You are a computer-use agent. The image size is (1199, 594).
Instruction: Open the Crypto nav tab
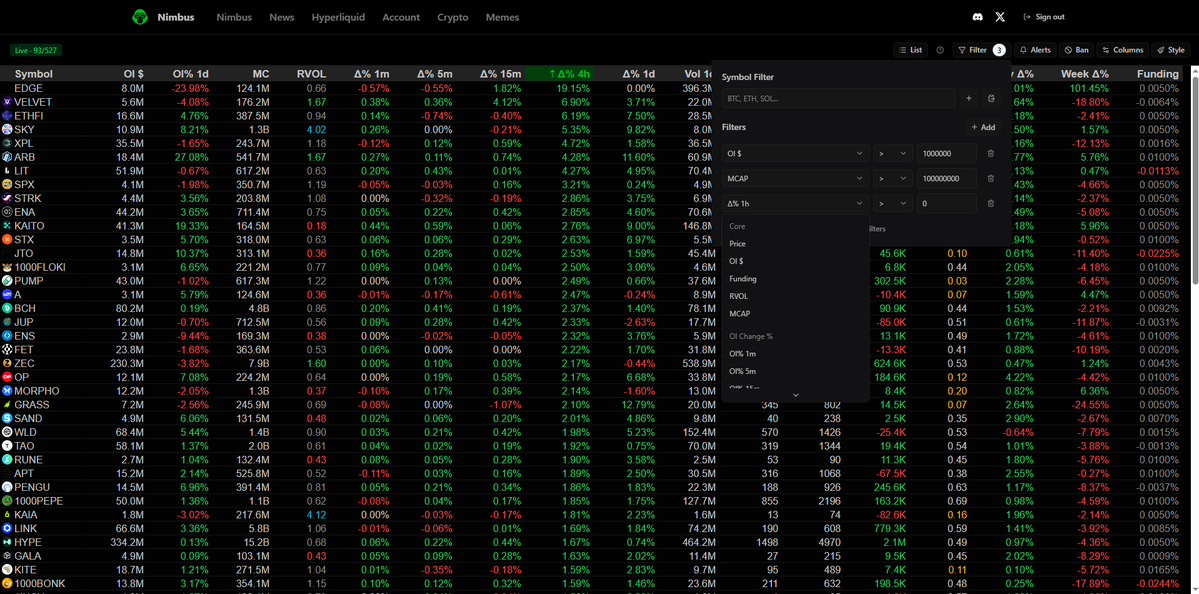pos(453,17)
